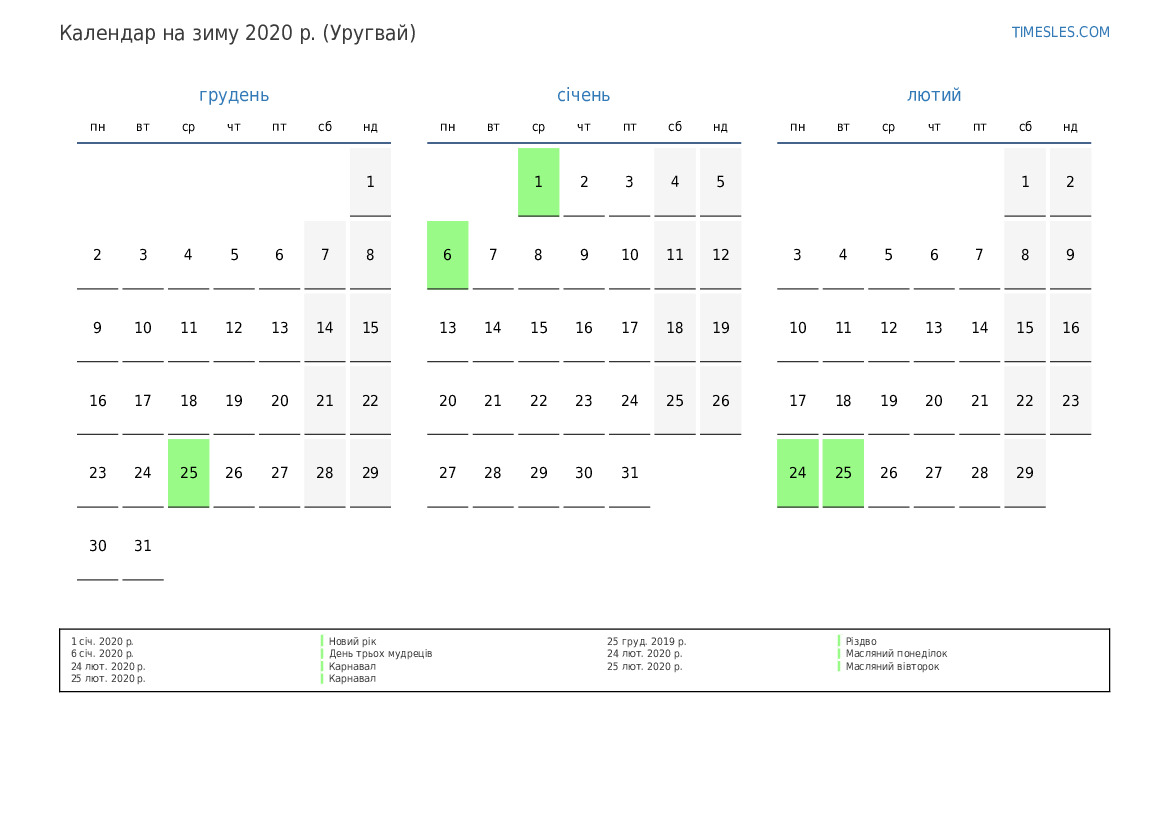Click legend date '1 січ. 2020 р.'
The height and width of the screenshot is (827, 1169).
(x=102, y=641)
